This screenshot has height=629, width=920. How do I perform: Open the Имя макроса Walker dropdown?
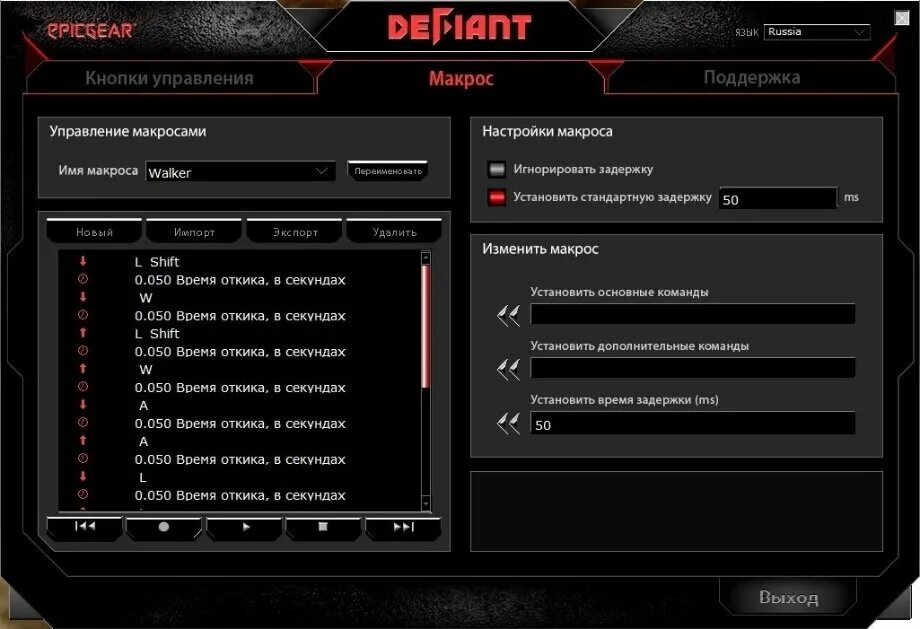coord(241,172)
